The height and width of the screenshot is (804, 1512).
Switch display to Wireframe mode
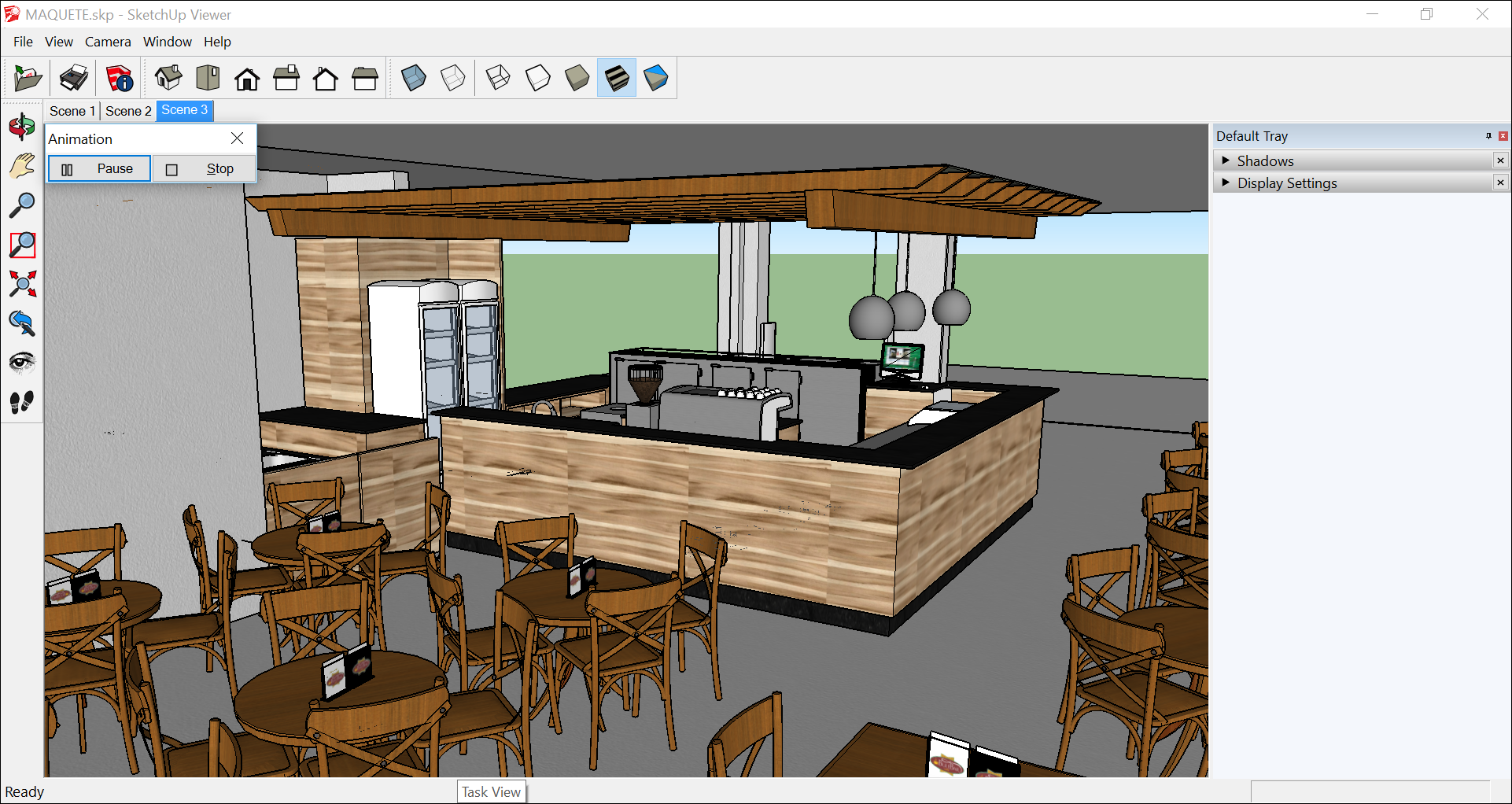(x=498, y=78)
